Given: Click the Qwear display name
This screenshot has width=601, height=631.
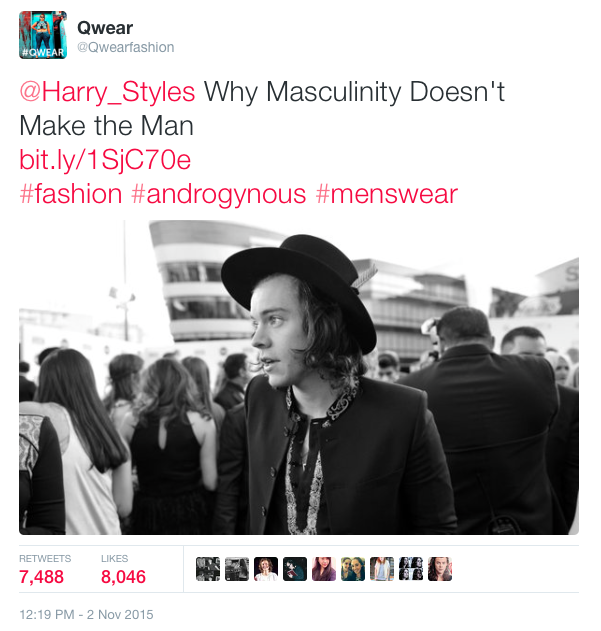Looking at the screenshot, I should (x=105, y=28).
